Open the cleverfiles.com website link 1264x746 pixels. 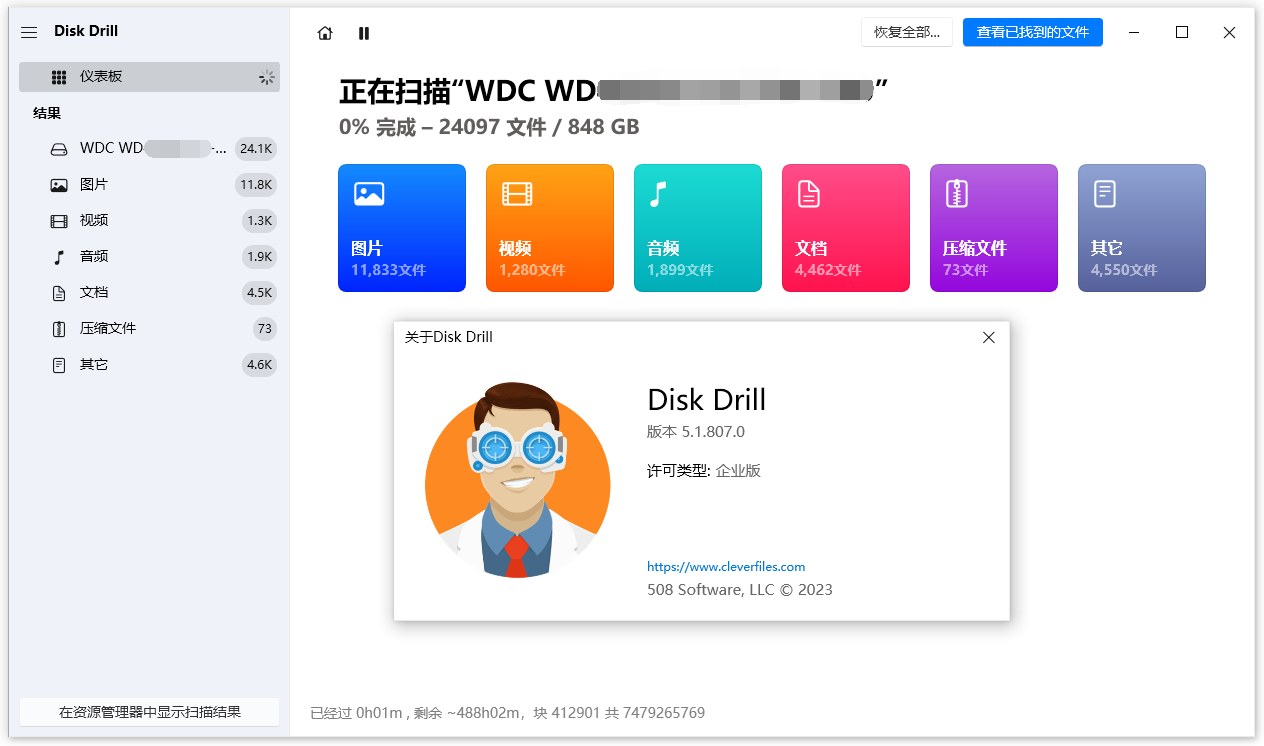pos(725,566)
